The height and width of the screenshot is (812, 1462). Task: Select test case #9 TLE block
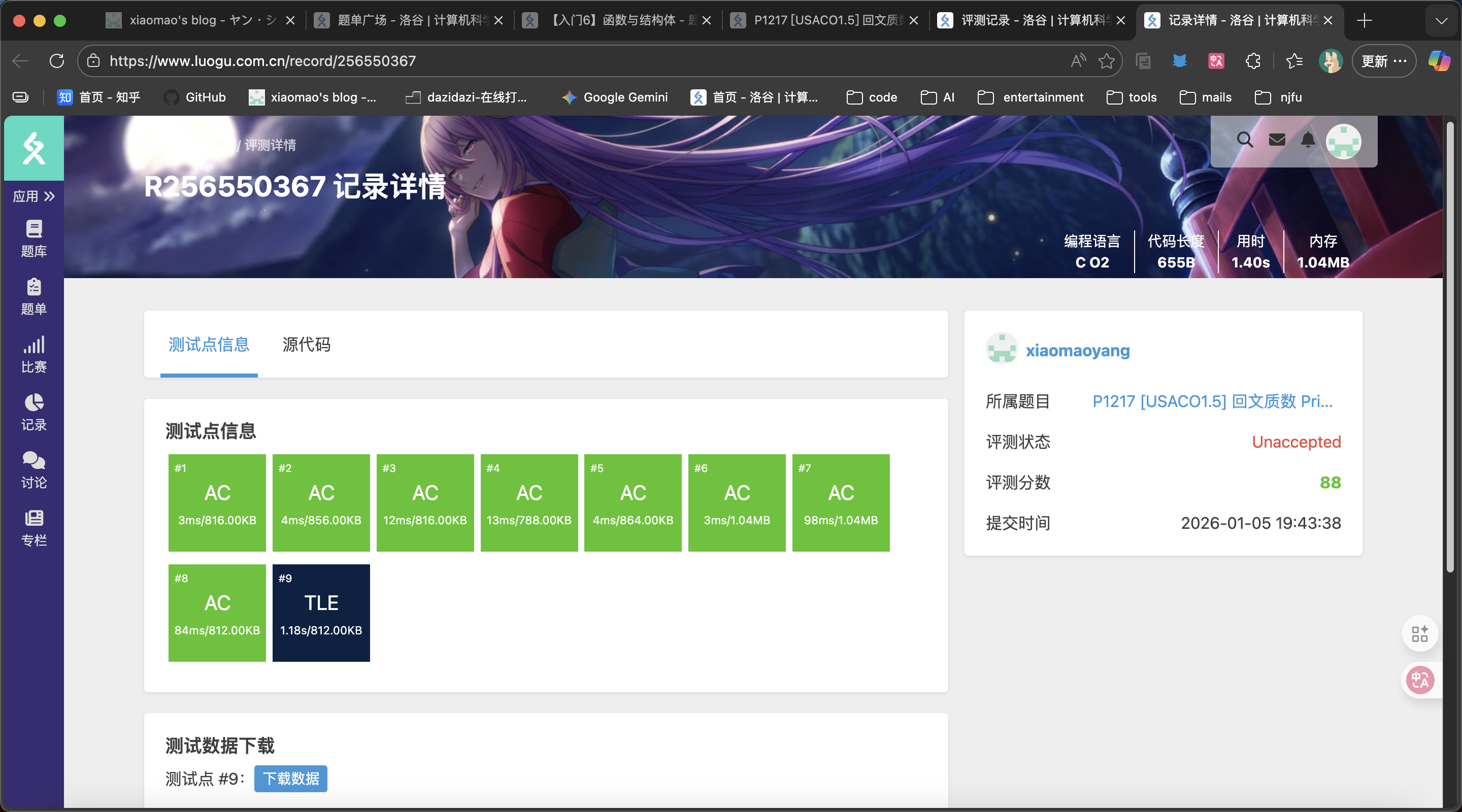pos(321,613)
